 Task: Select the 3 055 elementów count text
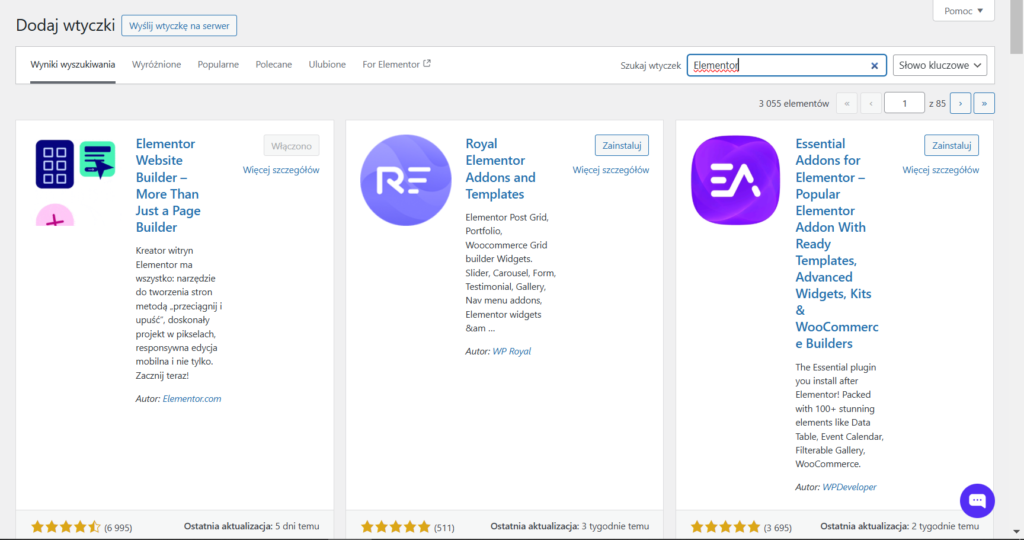click(x=793, y=103)
